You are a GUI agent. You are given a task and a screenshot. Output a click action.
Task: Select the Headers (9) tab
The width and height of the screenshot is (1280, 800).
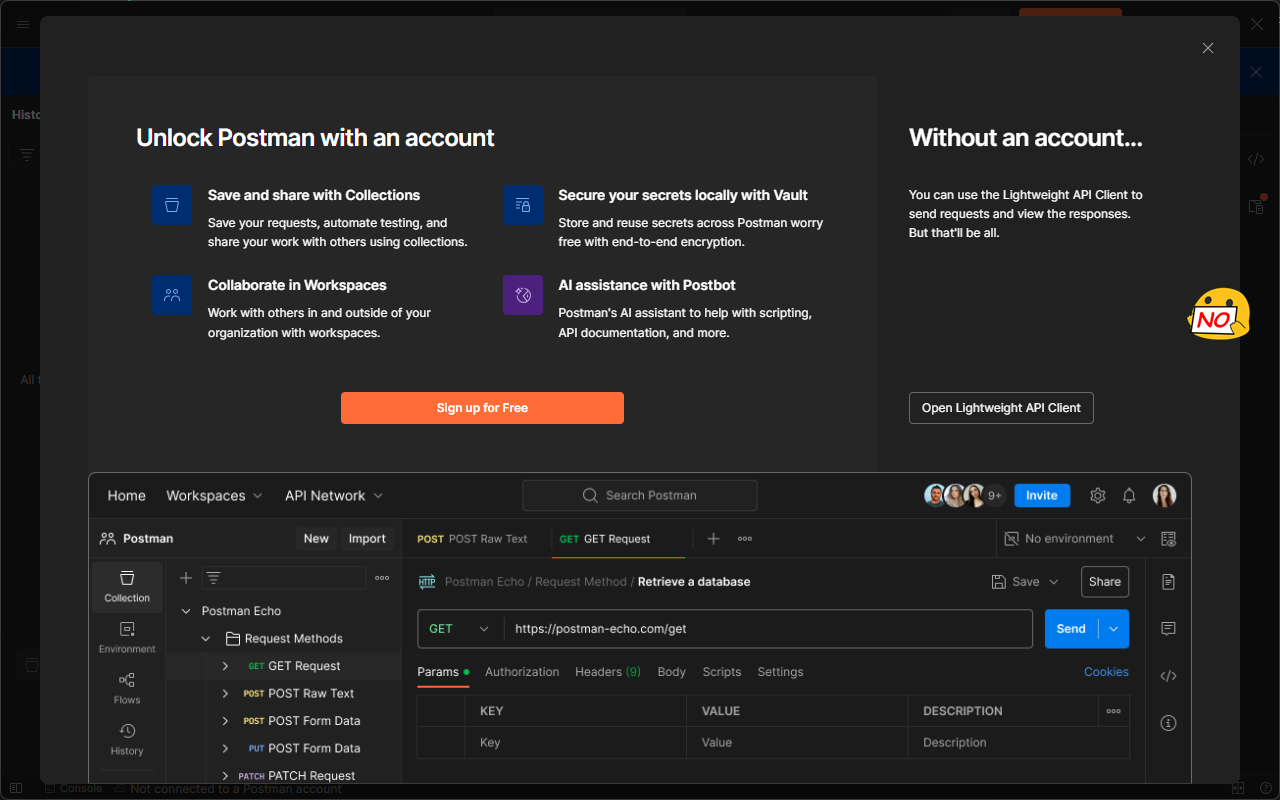[x=608, y=672]
